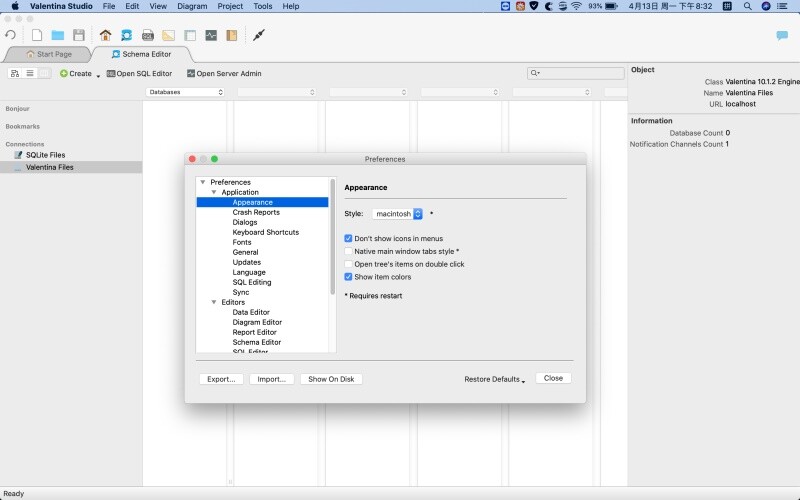The height and width of the screenshot is (500, 800).
Task: Open Schema Editor from the toolbar icon
Action: pyautogui.click(x=127, y=35)
